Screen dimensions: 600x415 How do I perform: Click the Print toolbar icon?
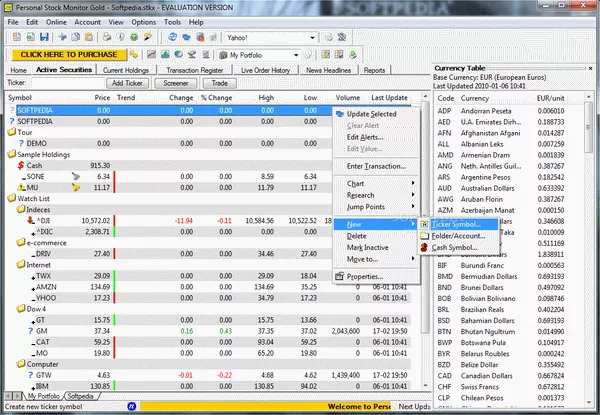click(107, 37)
